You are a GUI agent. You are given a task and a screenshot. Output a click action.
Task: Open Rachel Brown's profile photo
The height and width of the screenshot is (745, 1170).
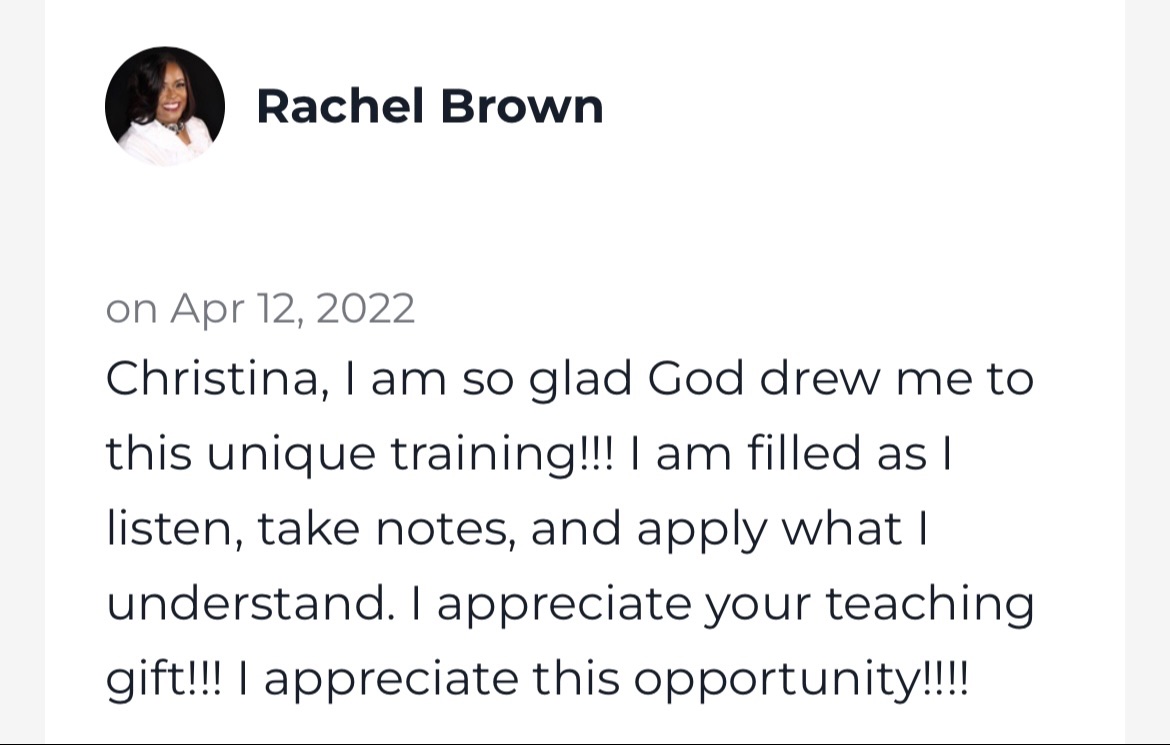pyautogui.click(x=165, y=106)
